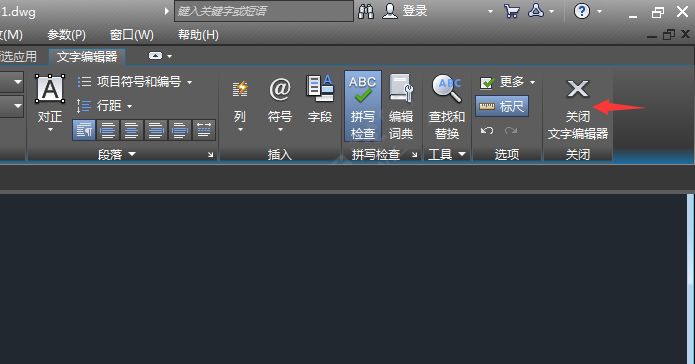Open Bullets and Numbering (项目符号和编号) menu
Image resolution: width=695 pixels, height=364 pixels.
tap(135, 82)
